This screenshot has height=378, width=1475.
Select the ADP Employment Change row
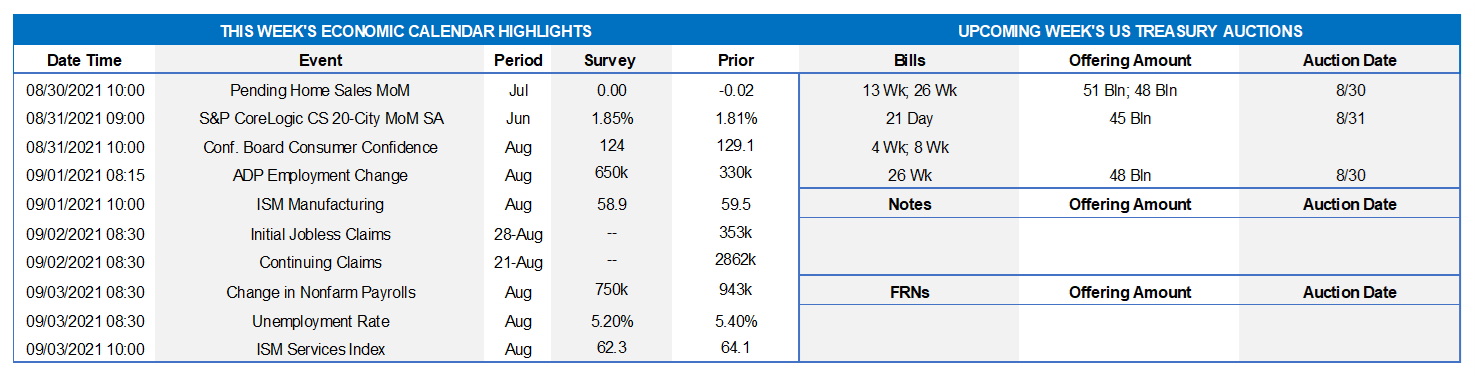click(x=406, y=175)
